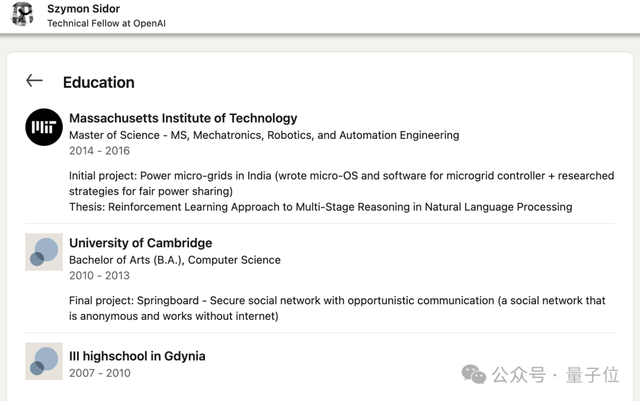This screenshot has height=401, width=640.
Task: Click the Education section heading
Action: (98, 82)
